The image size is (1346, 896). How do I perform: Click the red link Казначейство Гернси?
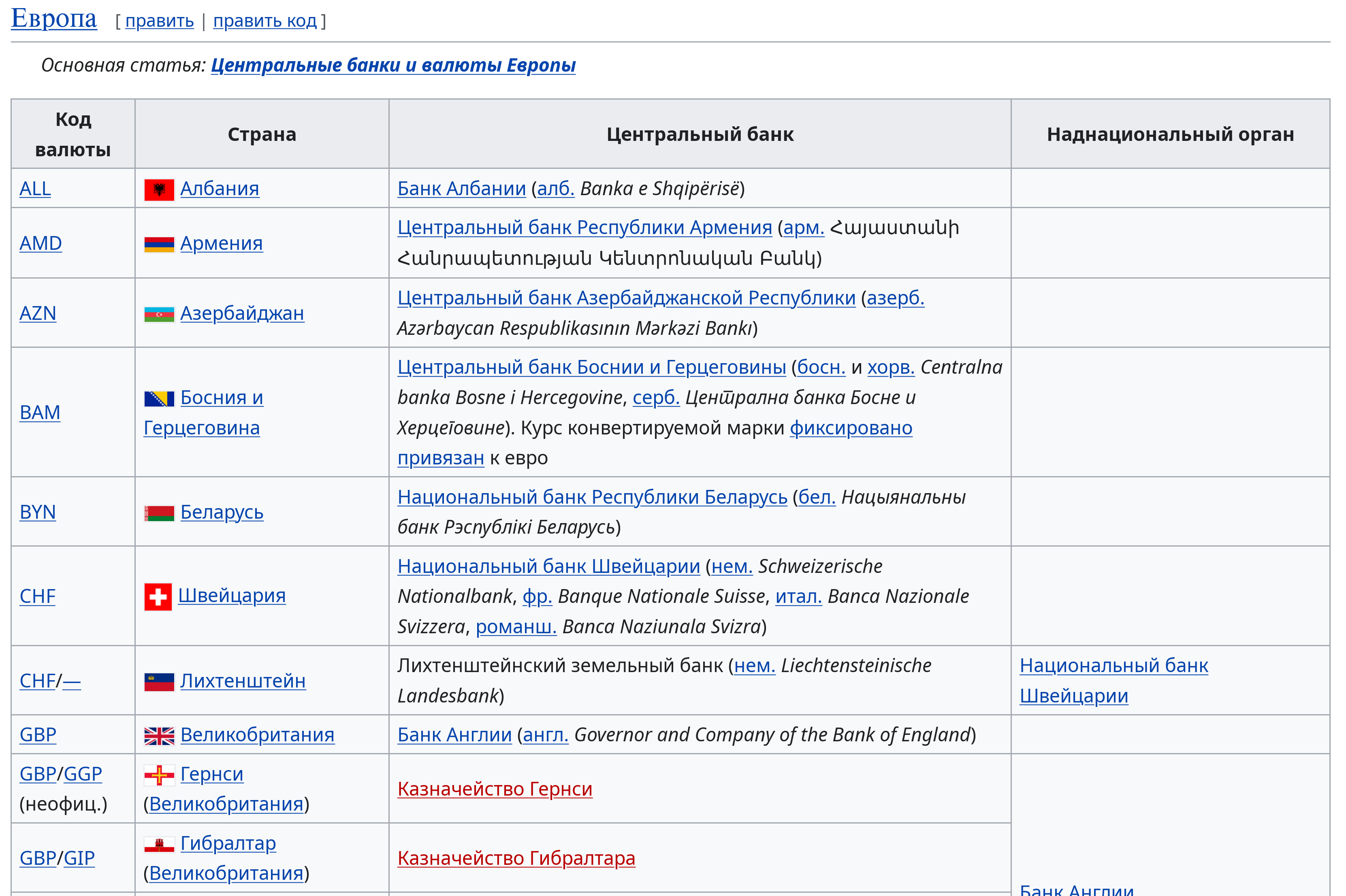click(x=495, y=789)
